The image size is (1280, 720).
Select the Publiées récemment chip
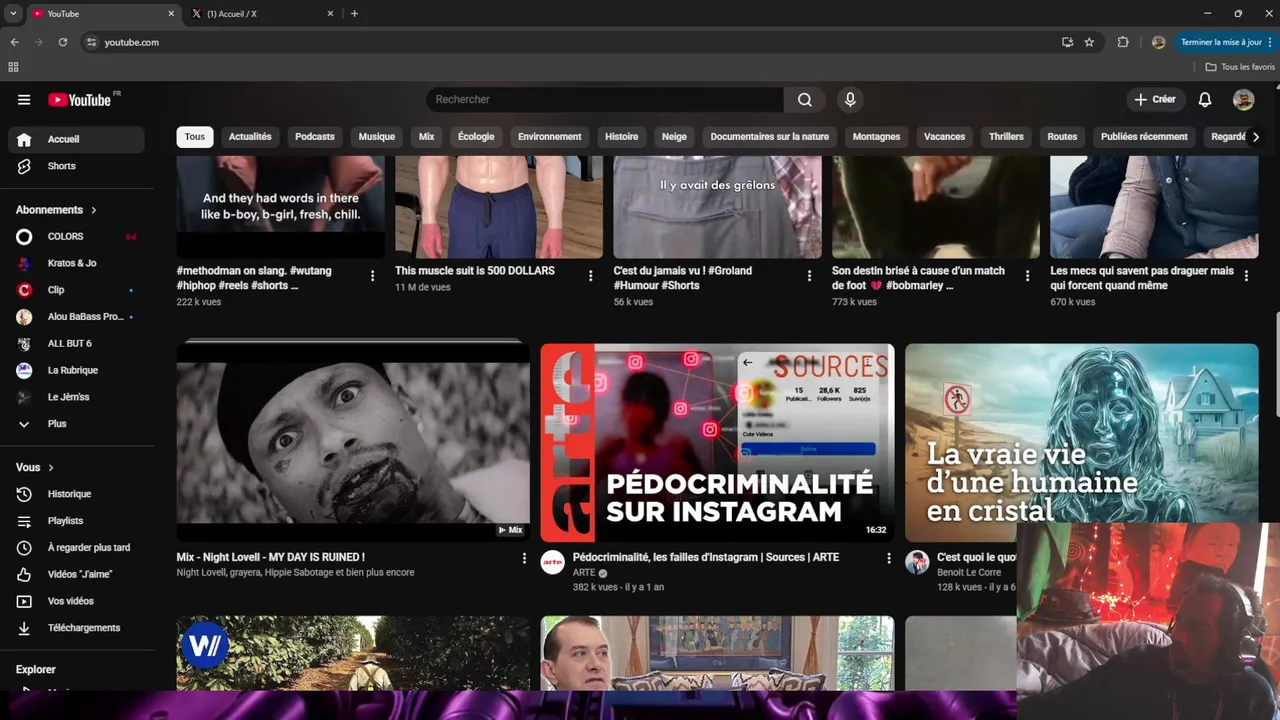(x=1144, y=137)
